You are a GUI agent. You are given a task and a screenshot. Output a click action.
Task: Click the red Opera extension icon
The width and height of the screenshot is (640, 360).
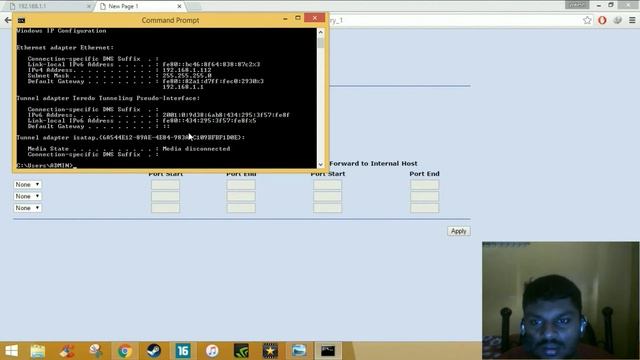602,20
